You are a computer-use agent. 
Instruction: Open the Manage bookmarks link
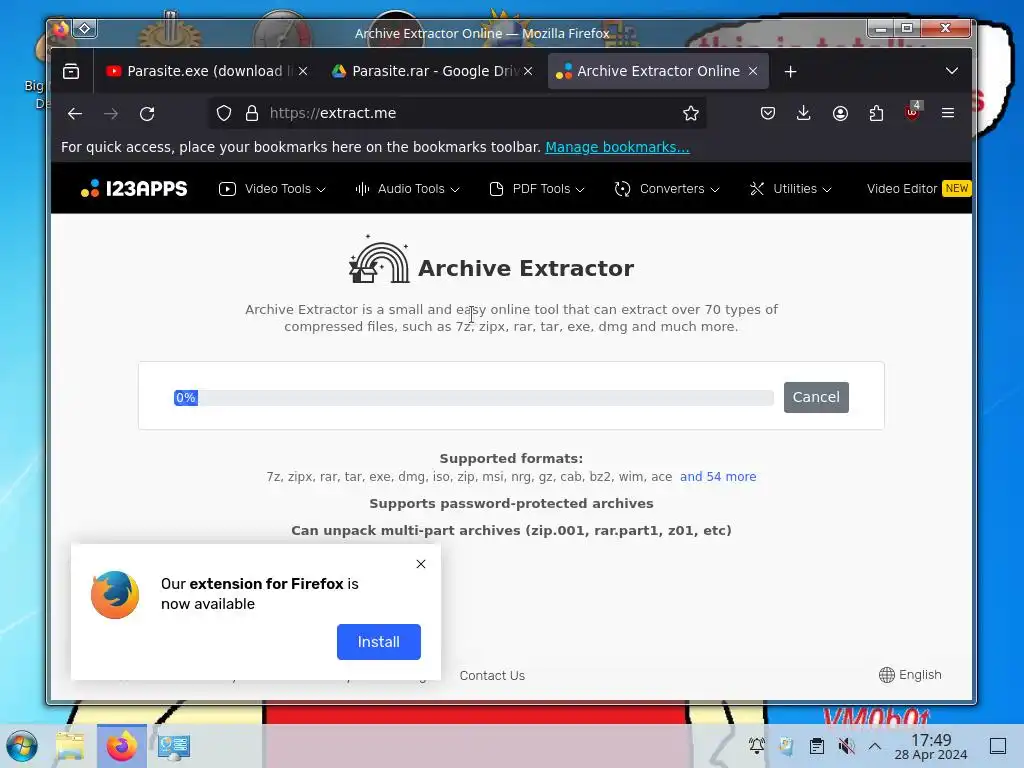[617, 147]
